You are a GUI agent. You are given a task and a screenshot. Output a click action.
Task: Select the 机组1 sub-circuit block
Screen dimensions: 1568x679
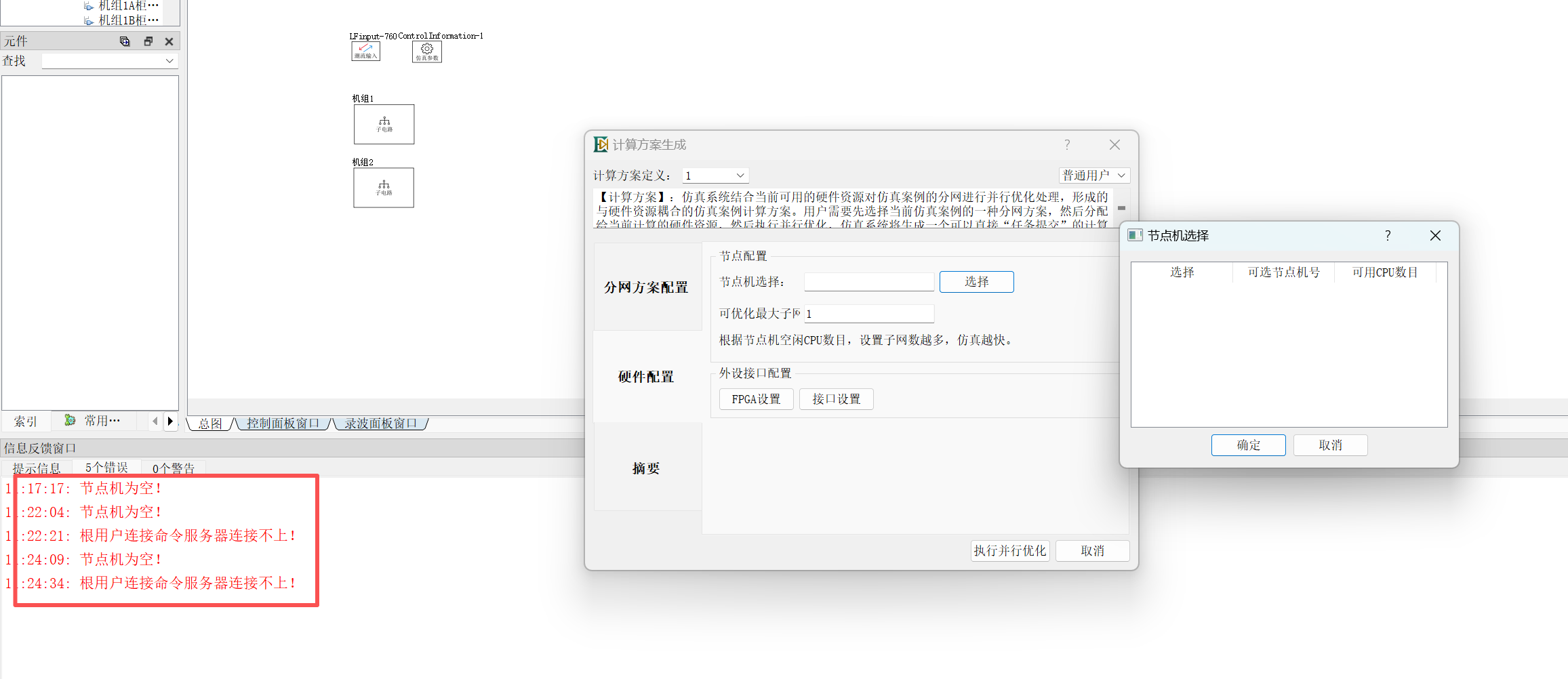(x=384, y=124)
